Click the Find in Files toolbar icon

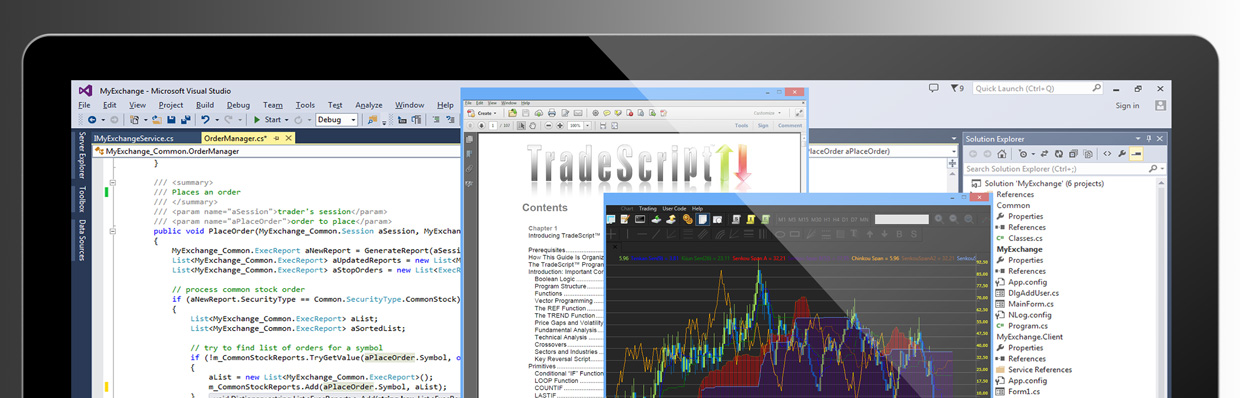(x=373, y=120)
